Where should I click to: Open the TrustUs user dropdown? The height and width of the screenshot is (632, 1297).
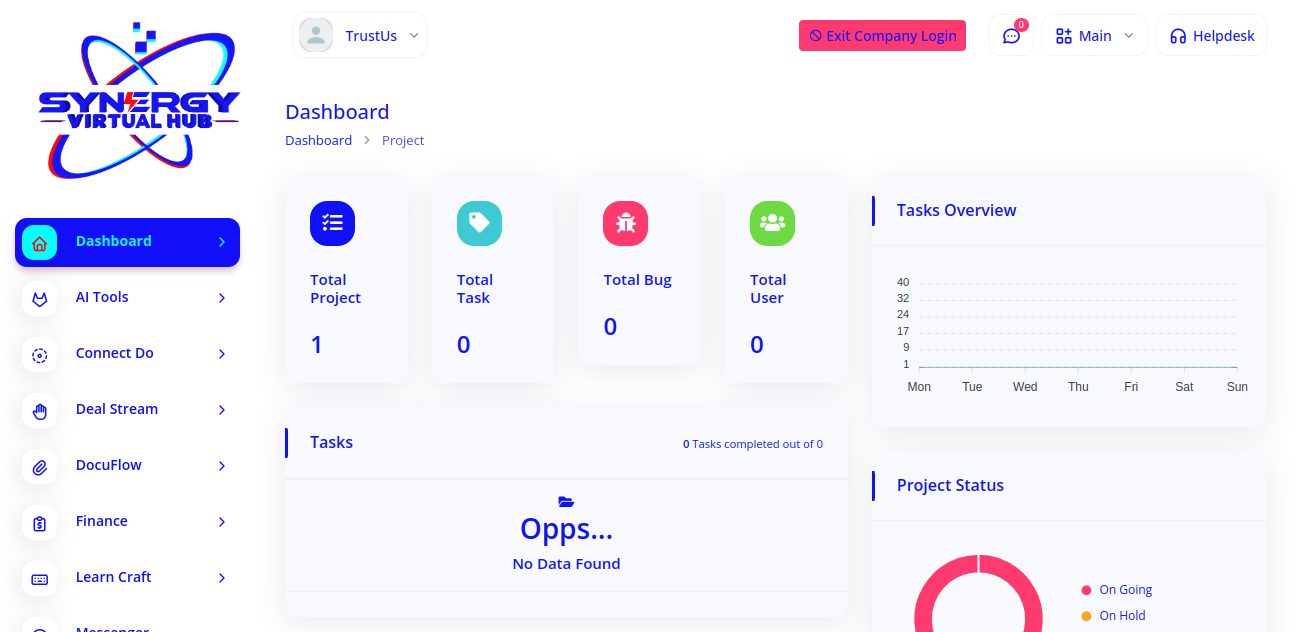[x=360, y=36]
